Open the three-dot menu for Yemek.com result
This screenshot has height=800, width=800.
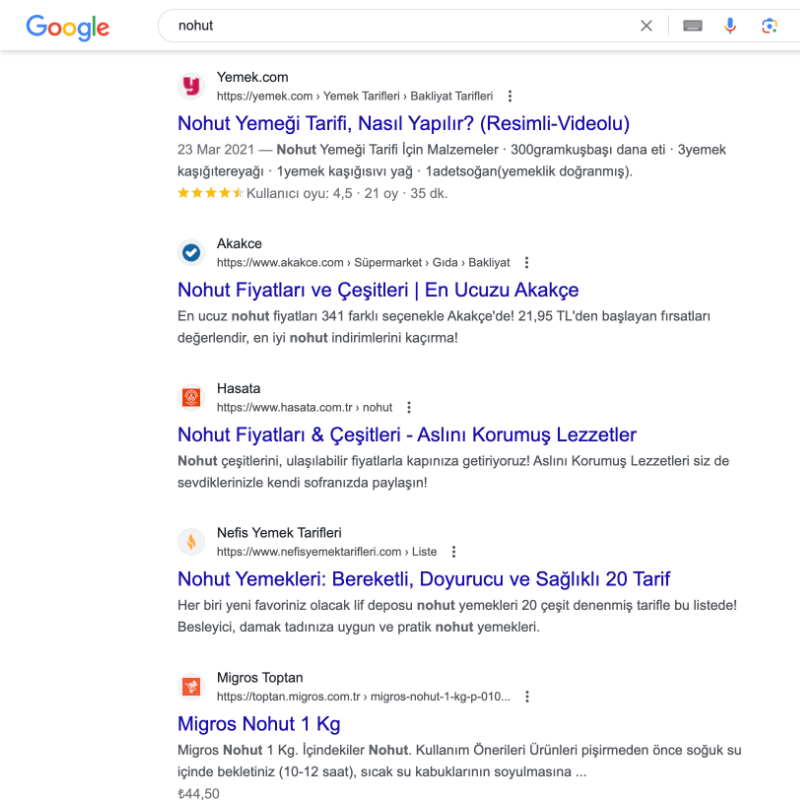click(510, 96)
